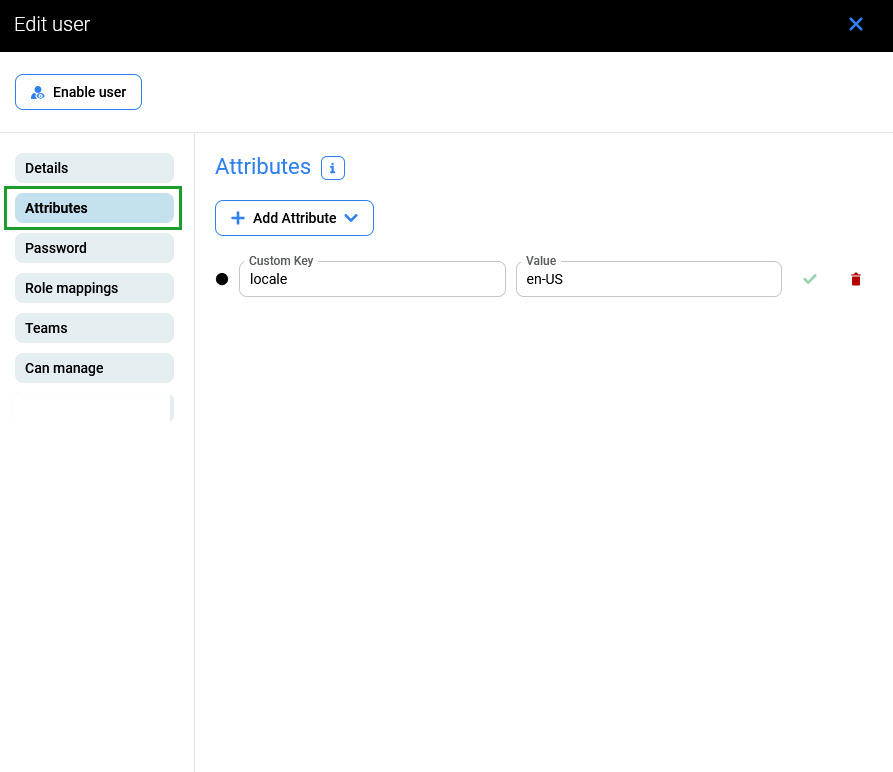Delete the locale attribute with trash icon

click(x=856, y=279)
